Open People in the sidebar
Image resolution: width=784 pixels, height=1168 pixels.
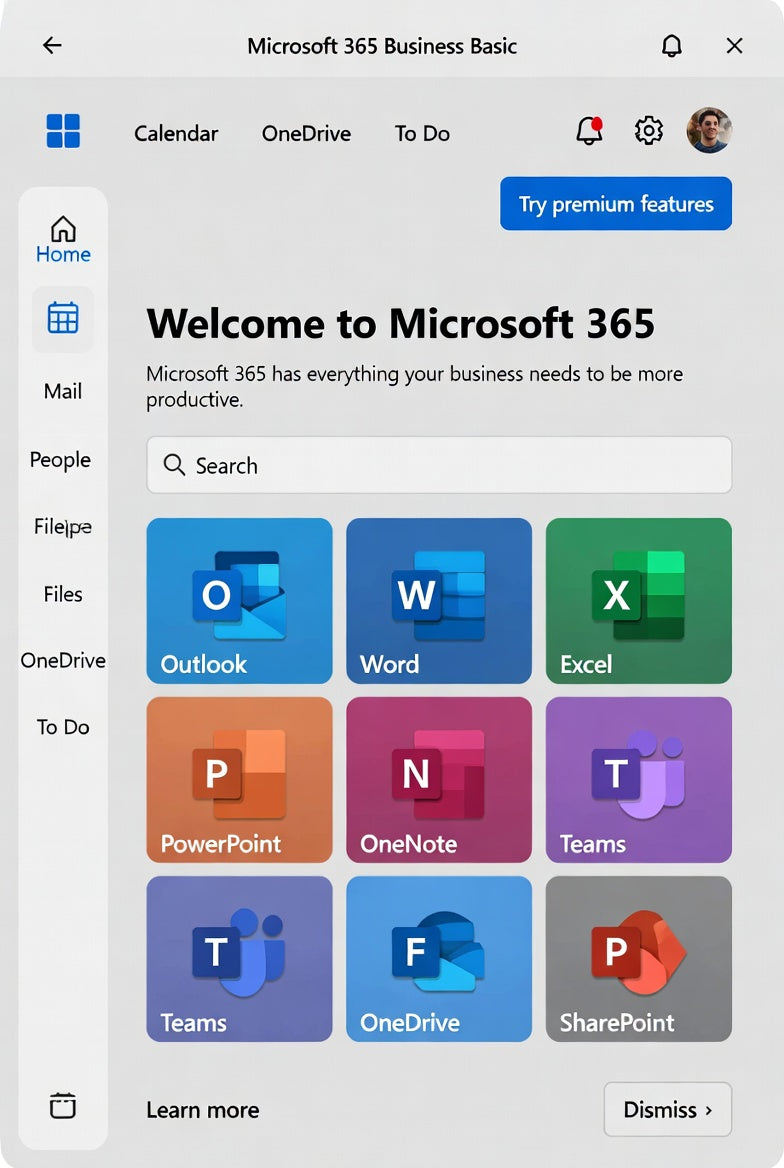60,460
